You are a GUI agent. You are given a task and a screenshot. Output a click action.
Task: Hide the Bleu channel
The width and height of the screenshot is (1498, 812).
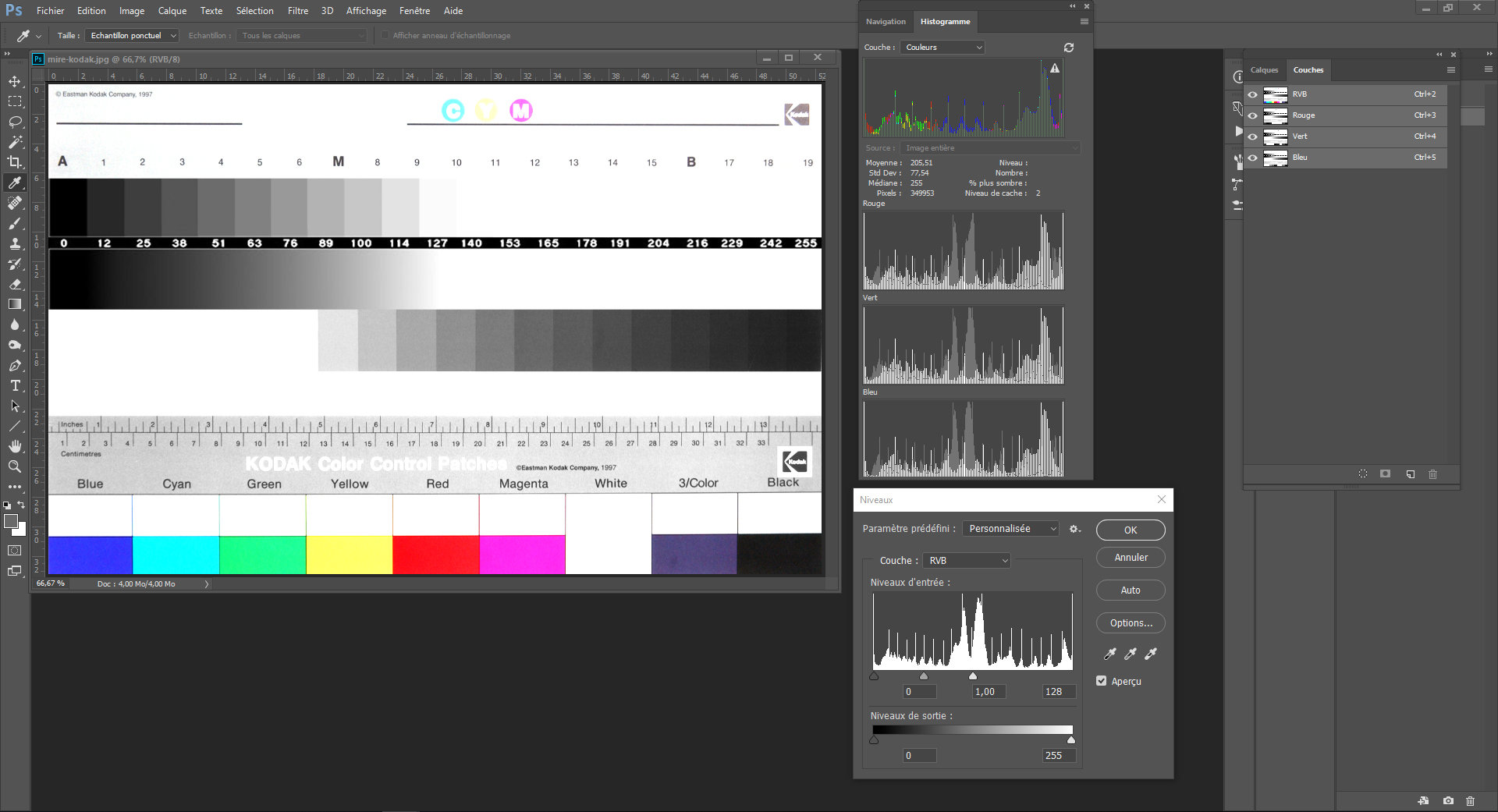click(x=1253, y=158)
